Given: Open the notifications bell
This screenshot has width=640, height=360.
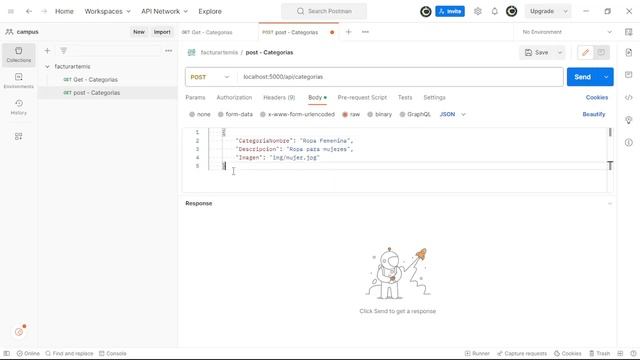Looking at the screenshot, I should (x=495, y=11).
